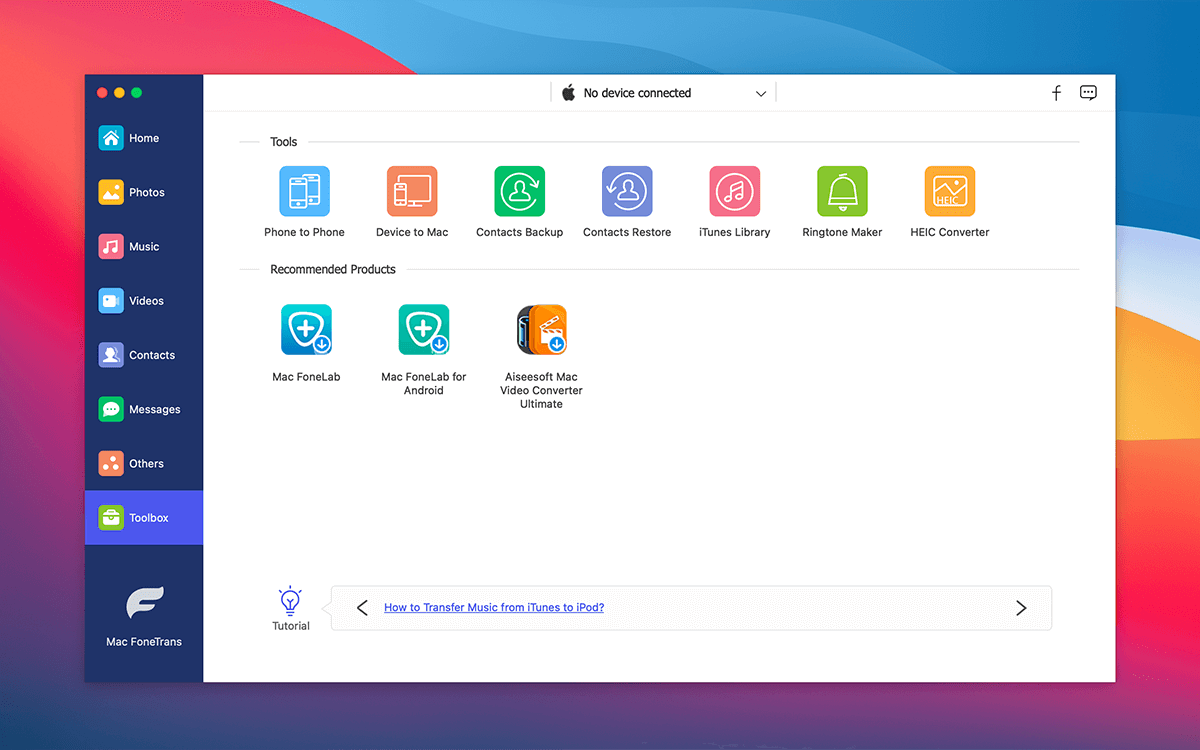
Task: Open Videos section in sidebar
Action: 144,301
